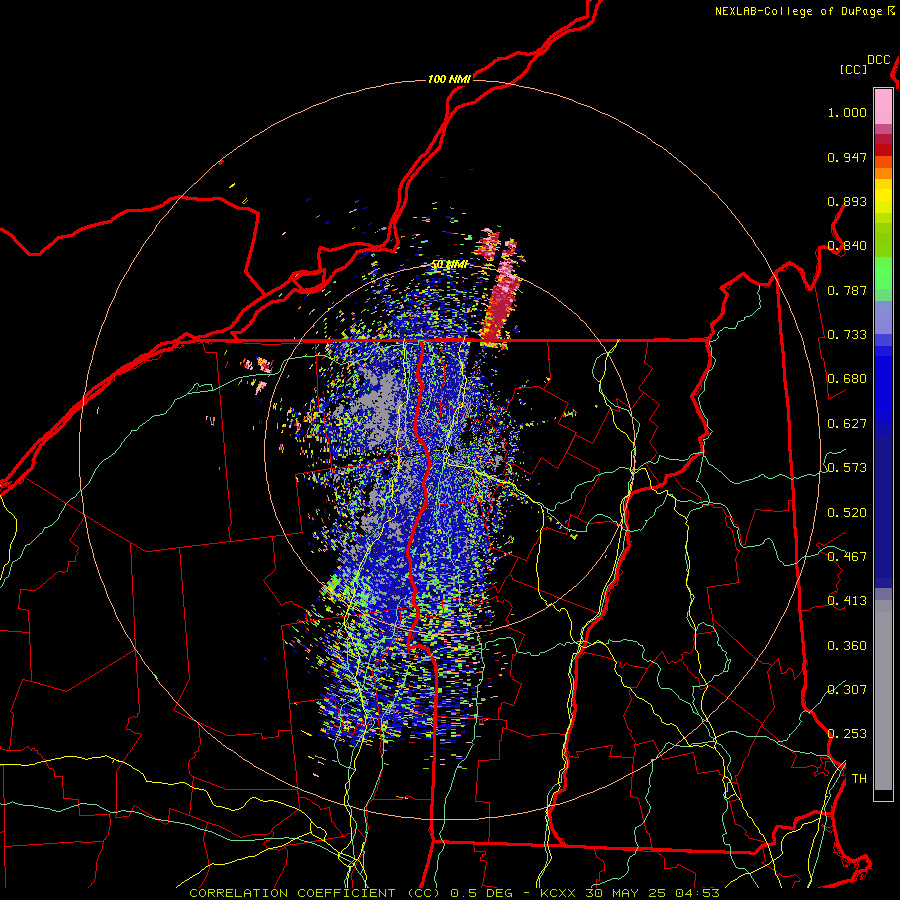Click the 100 NMI range ring label
This screenshot has height=900, width=900.
pyautogui.click(x=449, y=79)
